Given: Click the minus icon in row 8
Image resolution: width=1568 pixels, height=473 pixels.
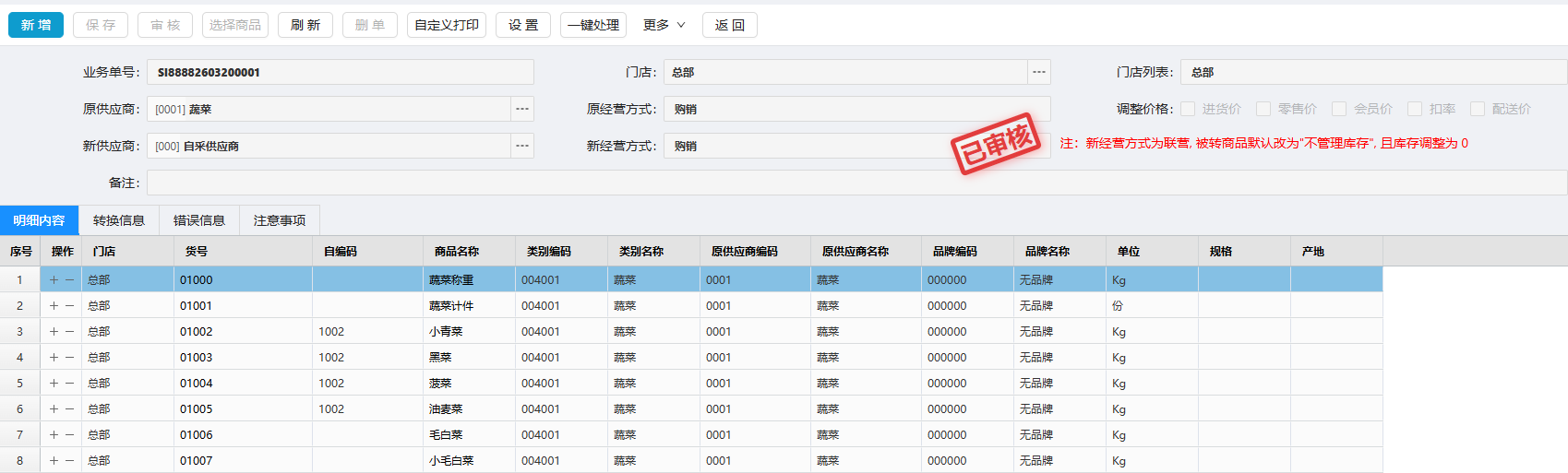Looking at the screenshot, I should point(69,461).
